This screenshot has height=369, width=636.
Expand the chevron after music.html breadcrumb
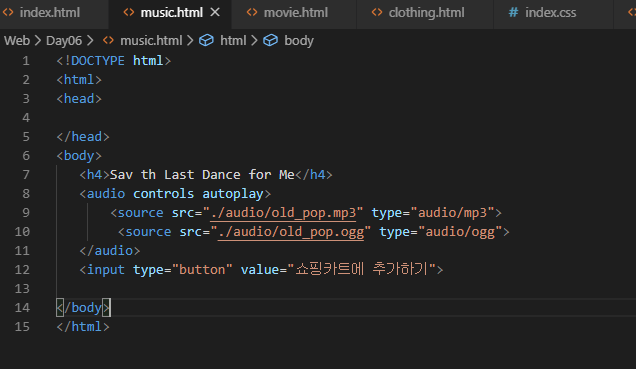click(x=190, y=41)
